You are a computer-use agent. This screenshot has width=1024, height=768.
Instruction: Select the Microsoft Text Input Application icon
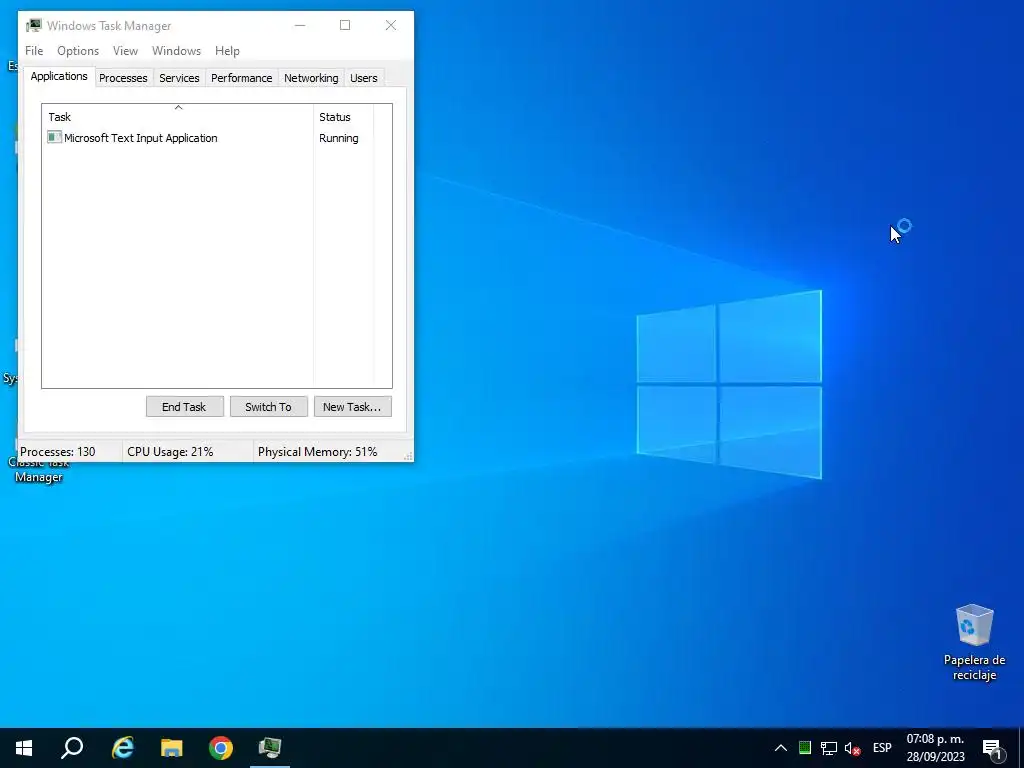(54, 137)
